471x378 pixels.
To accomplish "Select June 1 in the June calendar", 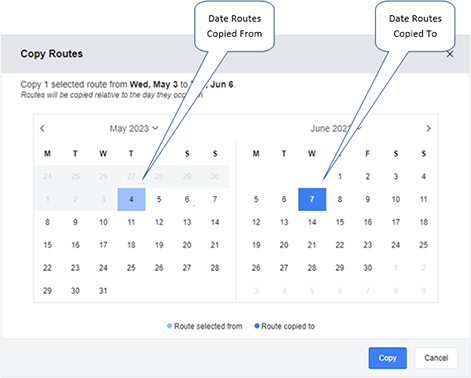I will [340, 176].
